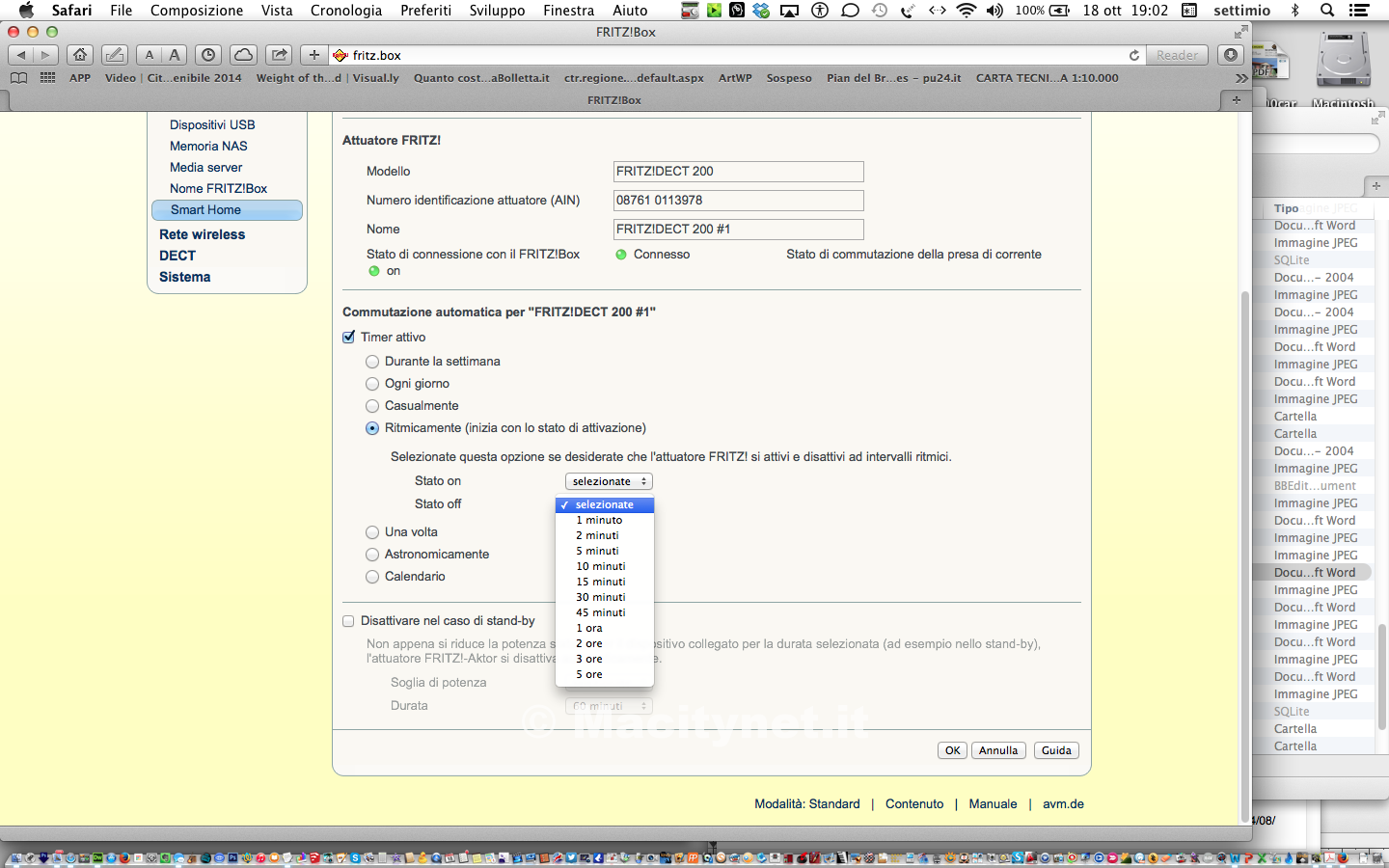Screen dimensions: 1389x868
Task: Open the Sviluppo menu
Action: tap(497, 11)
